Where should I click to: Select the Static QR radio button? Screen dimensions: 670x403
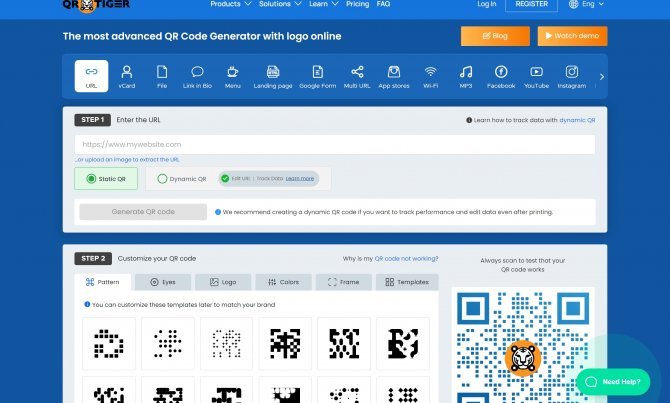(91, 179)
